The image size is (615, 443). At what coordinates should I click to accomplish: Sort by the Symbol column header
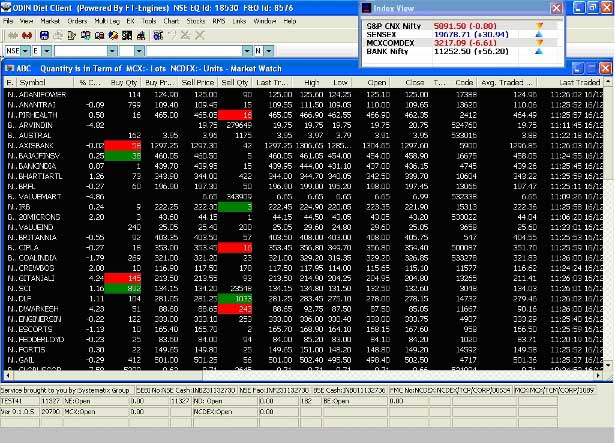point(45,82)
